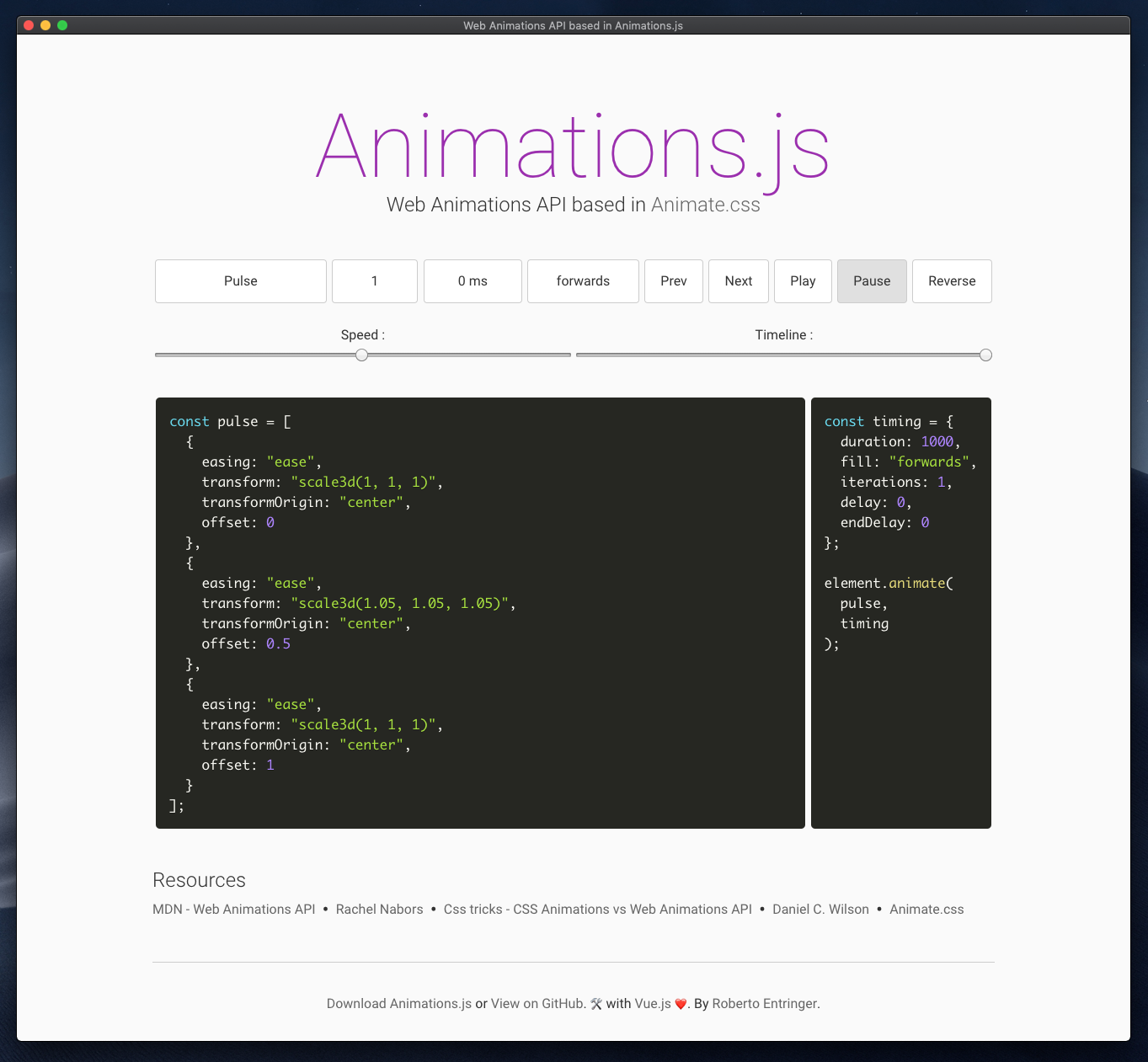
Task: Reverse the animation
Action: [952, 281]
